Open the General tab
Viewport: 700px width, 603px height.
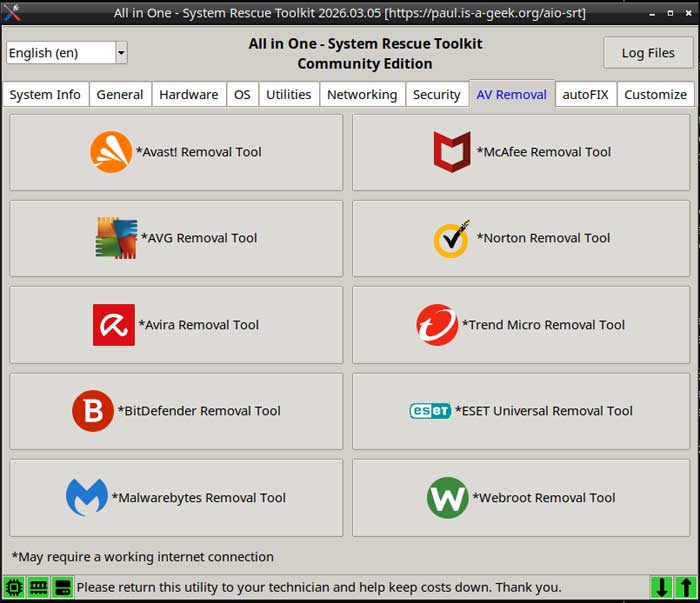[x=120, y=95]
